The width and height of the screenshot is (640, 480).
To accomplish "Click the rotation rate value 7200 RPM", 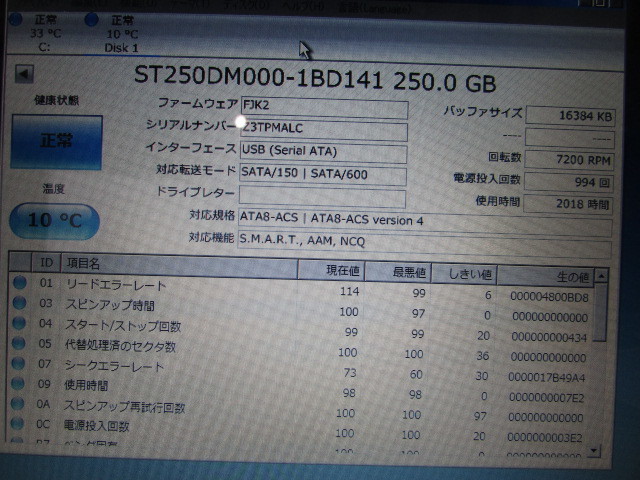I will click(569, 160).
